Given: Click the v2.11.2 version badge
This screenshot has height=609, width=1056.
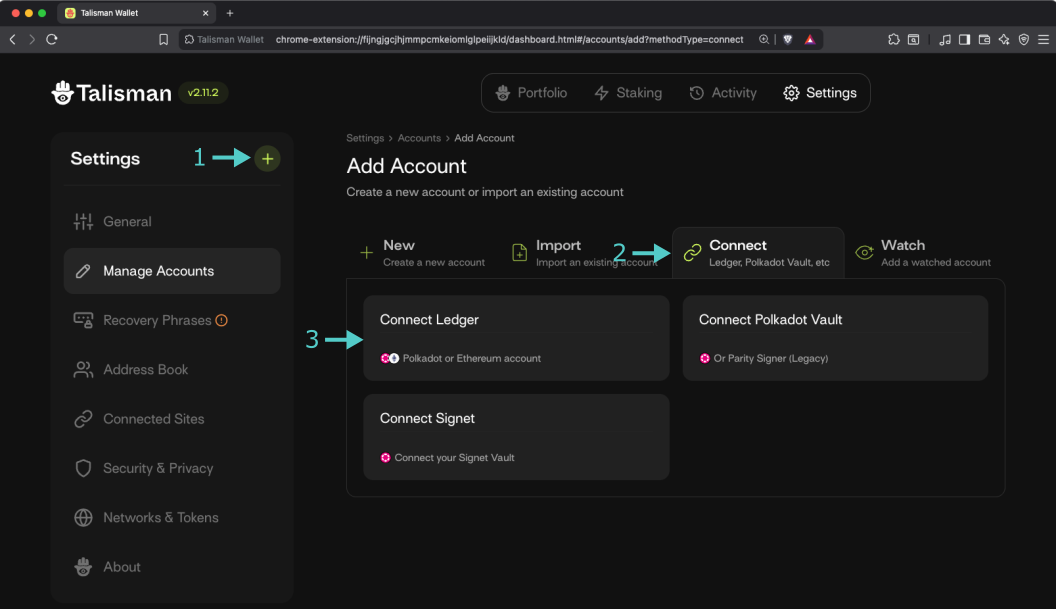Looking at the screenshot, I should tap(203, 93).
